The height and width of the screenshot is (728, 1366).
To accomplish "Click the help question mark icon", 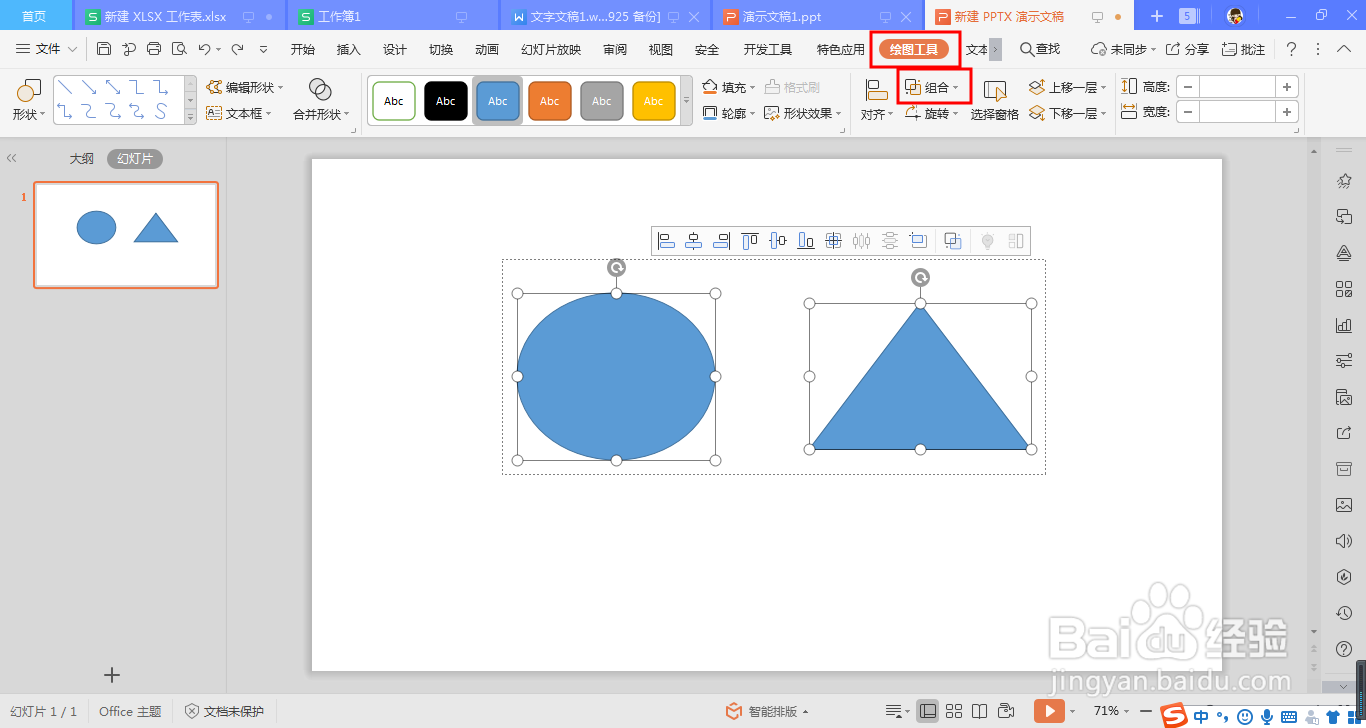I will [x=1291, y=49].
